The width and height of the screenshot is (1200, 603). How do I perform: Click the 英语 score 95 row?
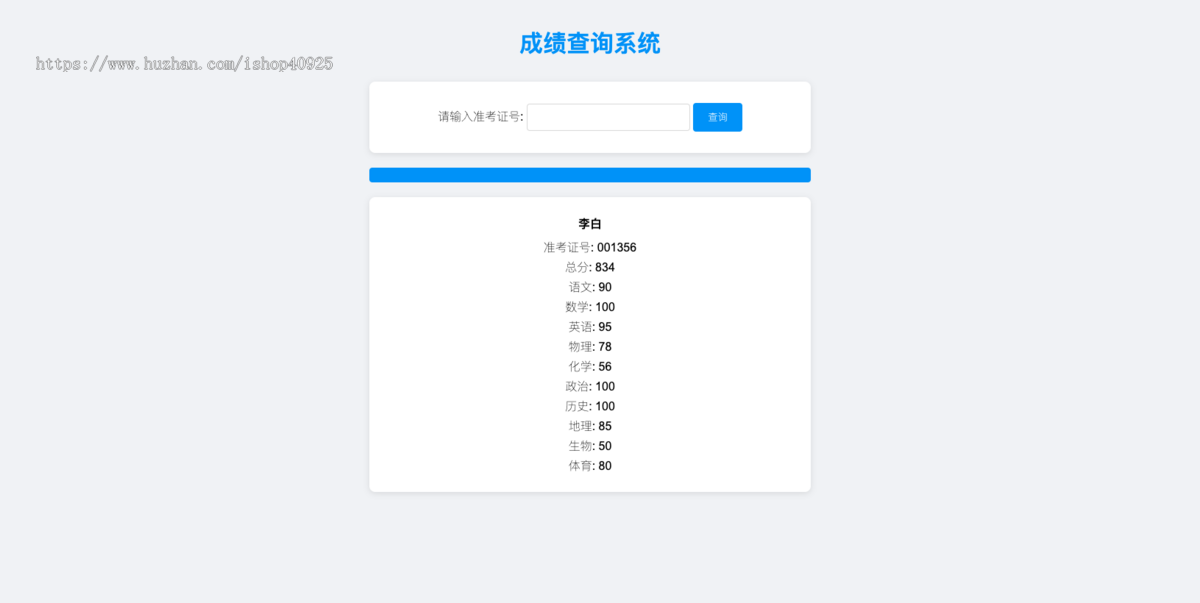(590, 327)
